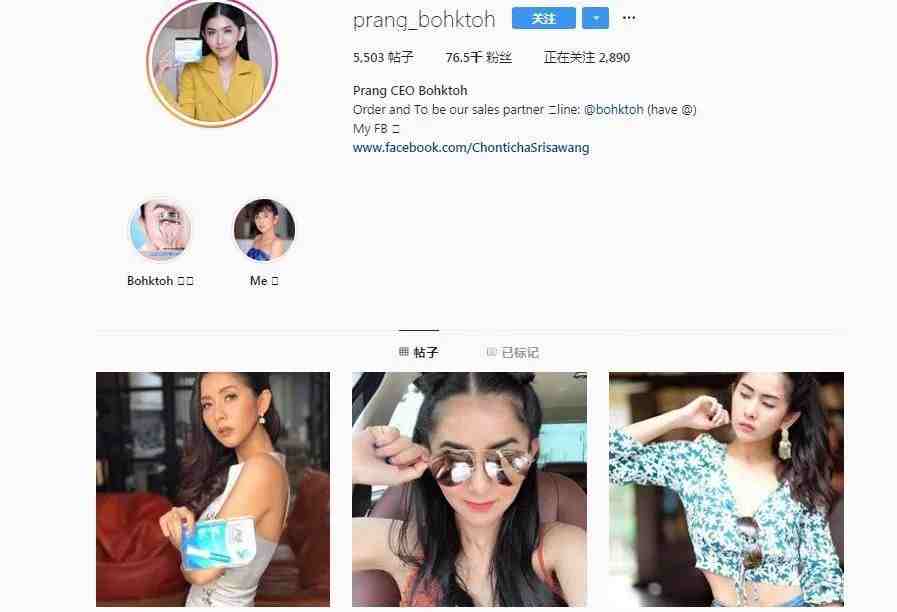Click the prang_bohktoh username heading
Viewport: 897px width, 612px height.
[424, 19]
